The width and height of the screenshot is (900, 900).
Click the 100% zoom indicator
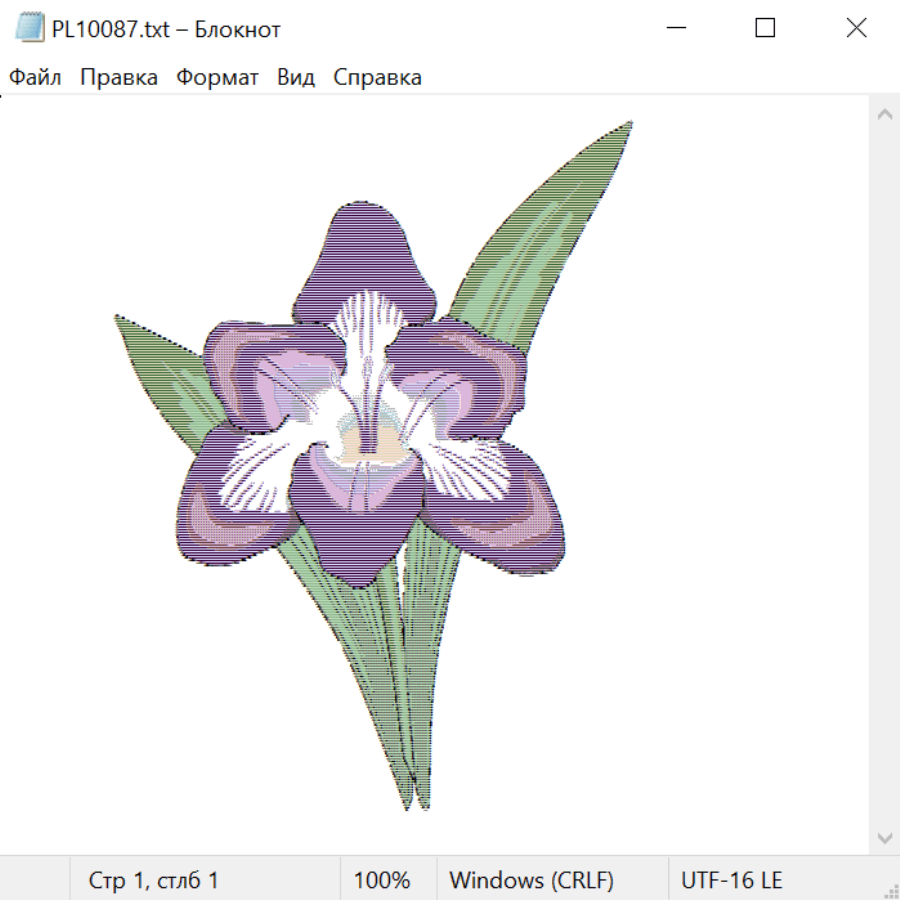click(382, 881)
